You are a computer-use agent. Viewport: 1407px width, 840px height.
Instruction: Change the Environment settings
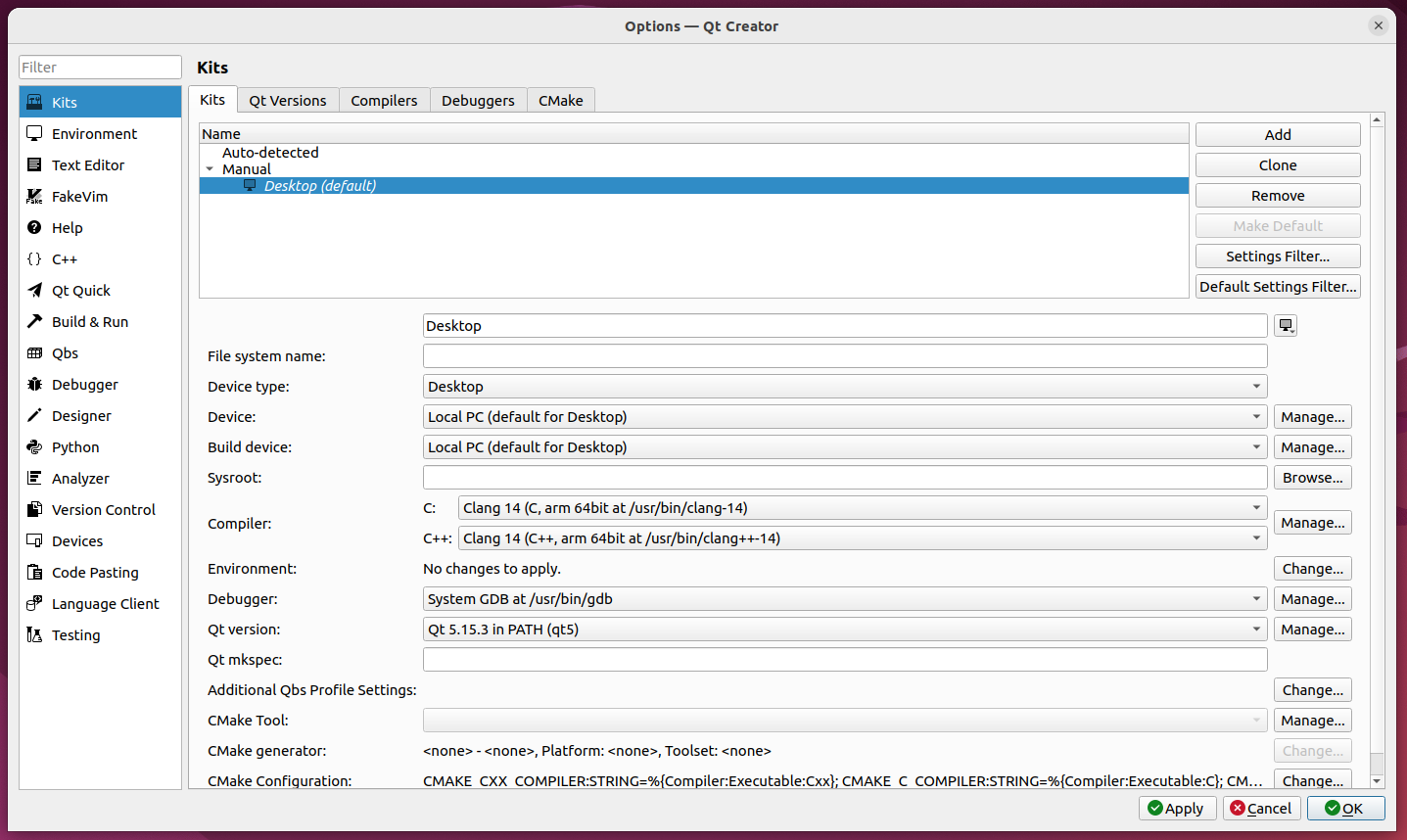[1313, 569]
